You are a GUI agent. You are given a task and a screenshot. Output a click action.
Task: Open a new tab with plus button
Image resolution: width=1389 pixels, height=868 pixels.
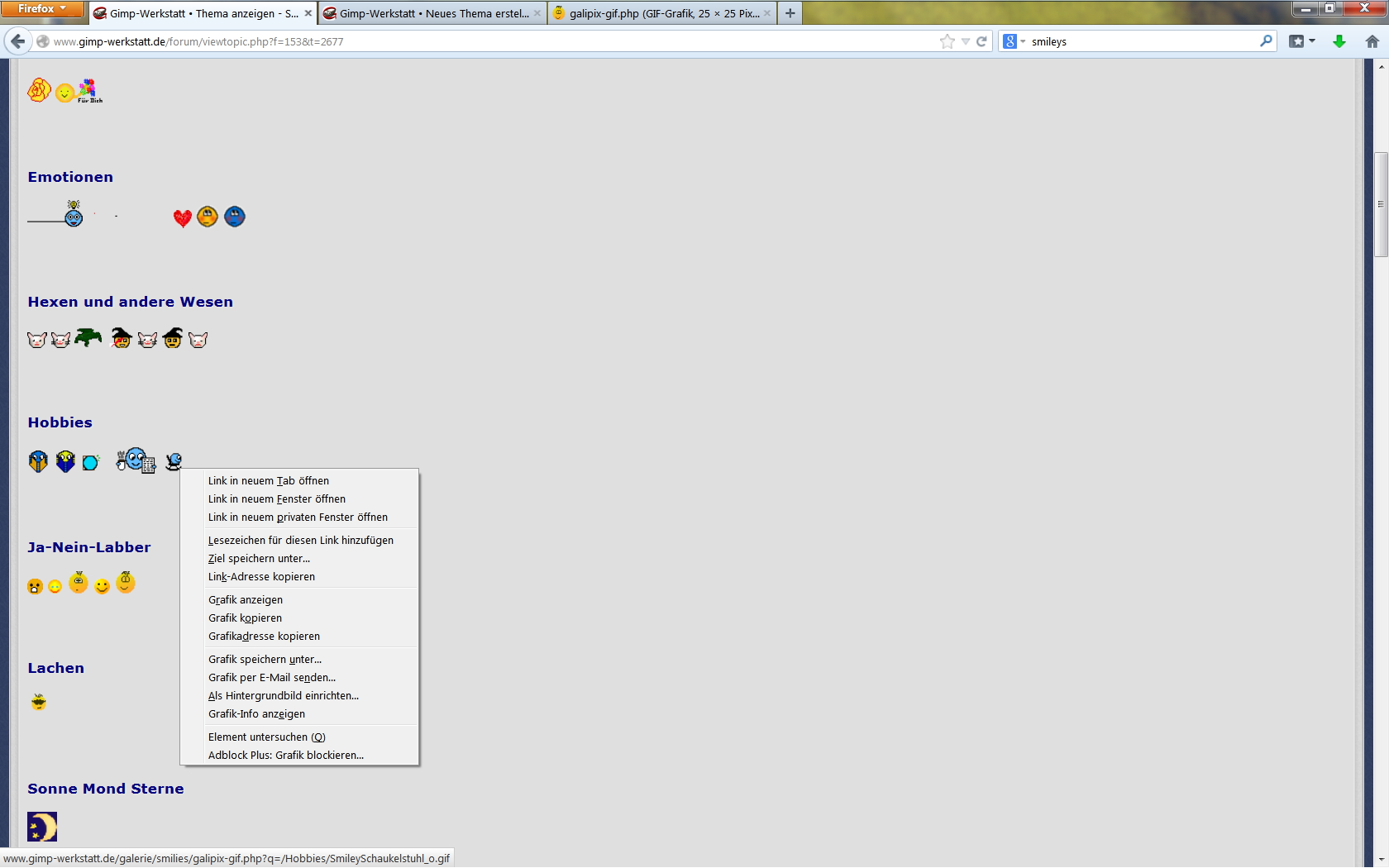tap(790, 13)
